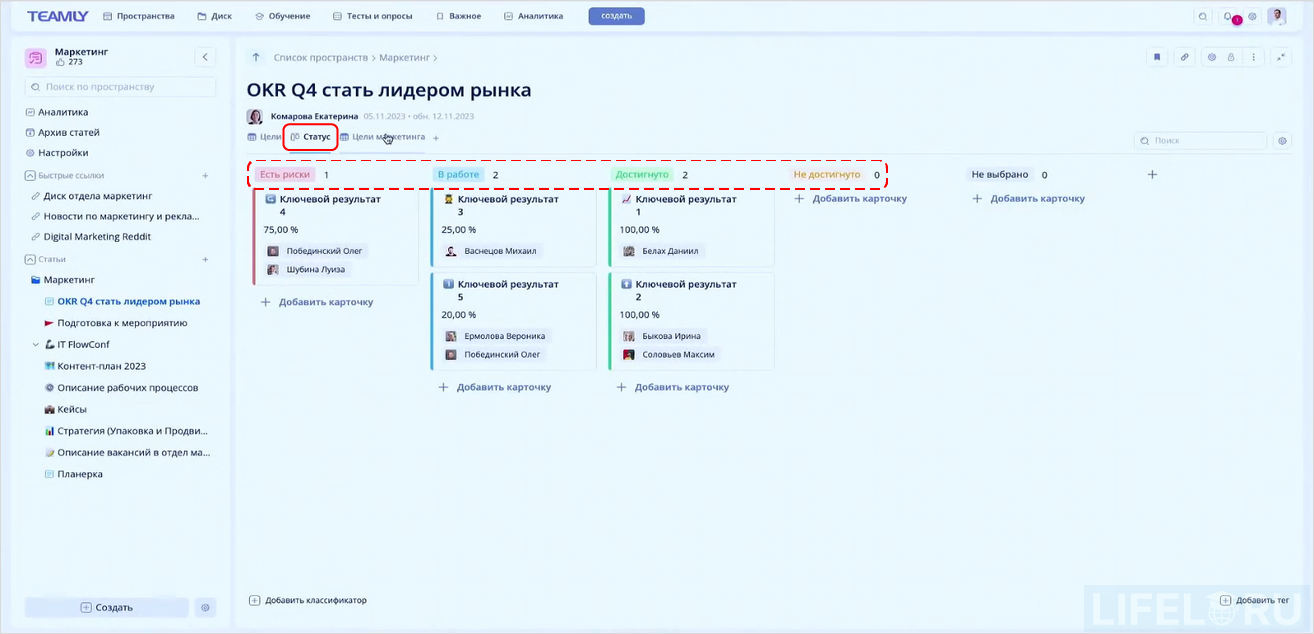Select Ключевой результат 4 card showing 75%
1314x634 pixels.
(336, 229)
